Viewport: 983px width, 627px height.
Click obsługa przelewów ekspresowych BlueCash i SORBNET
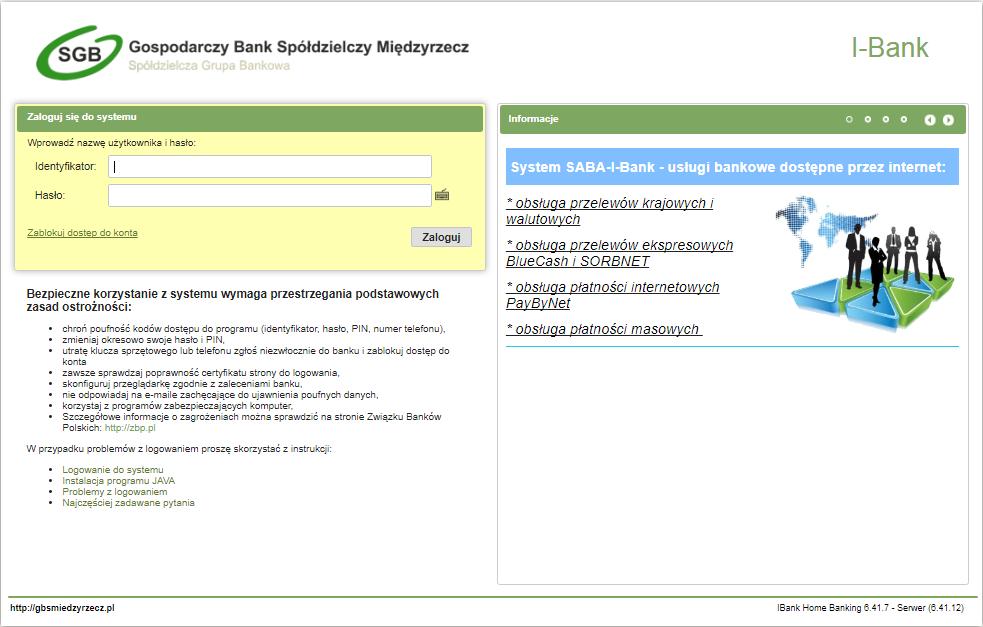coord(619,253)
